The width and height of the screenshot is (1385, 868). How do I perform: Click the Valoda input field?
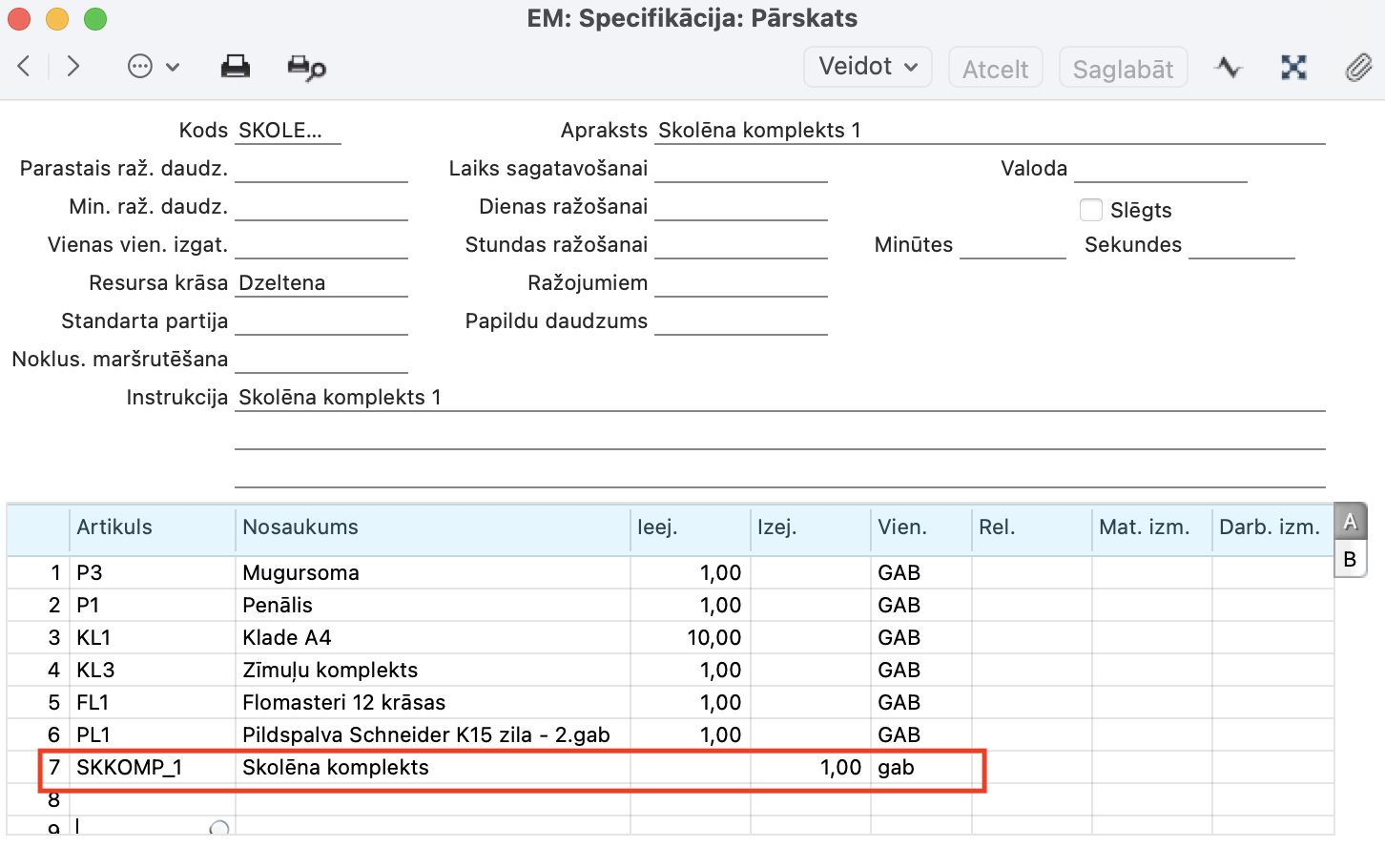[x=1160, y=169]
